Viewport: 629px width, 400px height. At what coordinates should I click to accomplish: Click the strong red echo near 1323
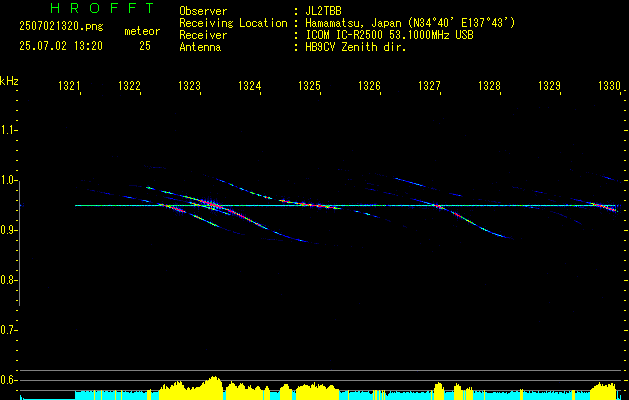[210, 204]
